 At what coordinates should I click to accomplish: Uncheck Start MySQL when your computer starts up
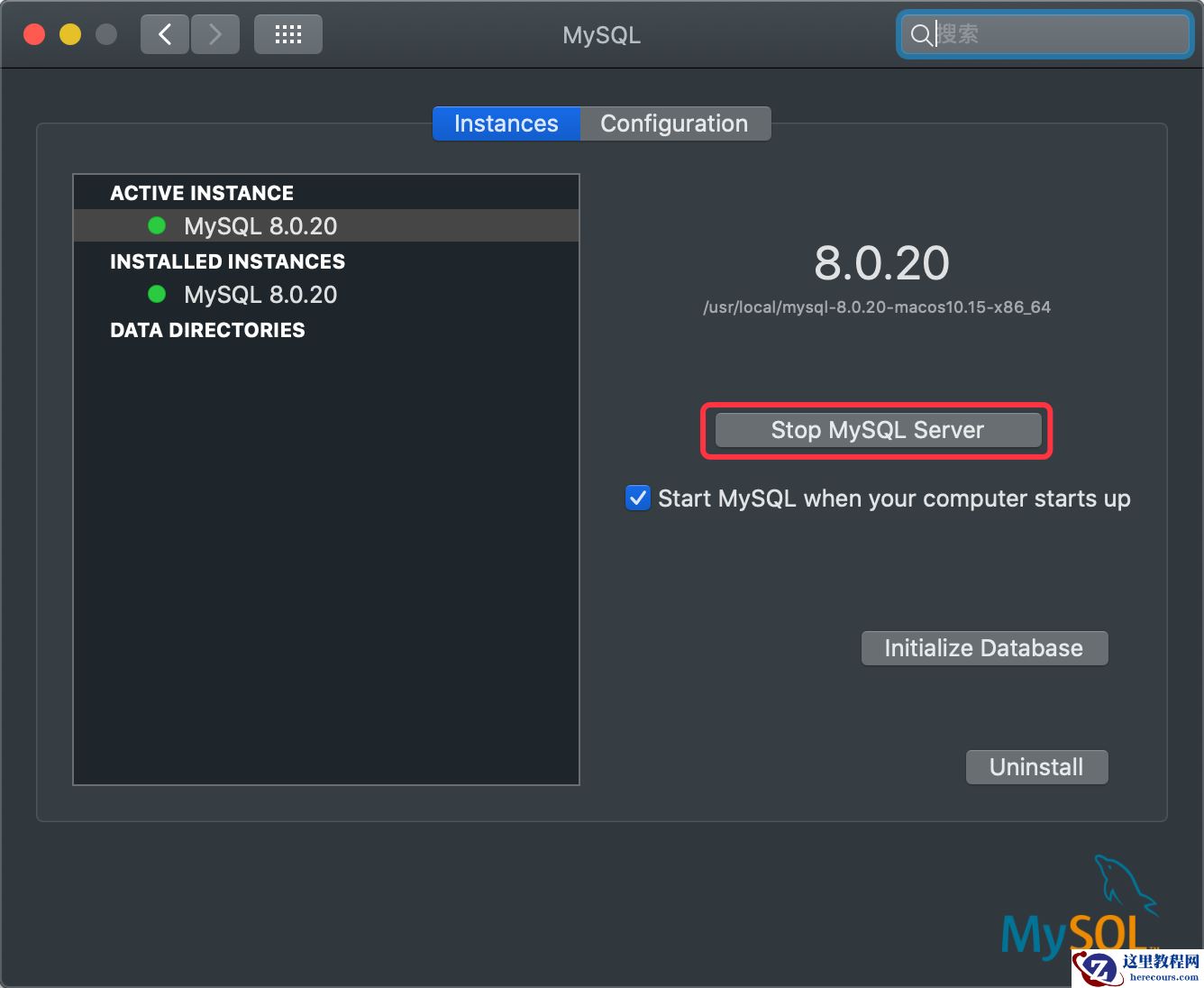(638, 498)
